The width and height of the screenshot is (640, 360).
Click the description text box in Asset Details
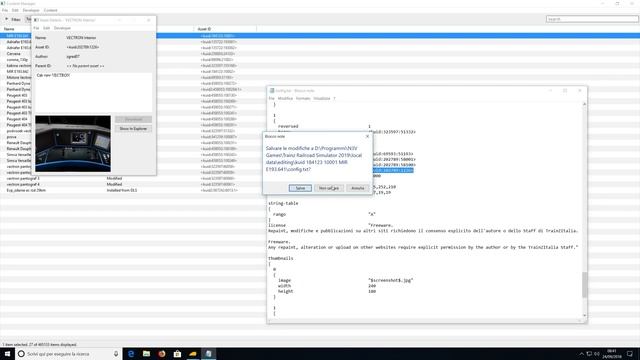coord(93,92)
